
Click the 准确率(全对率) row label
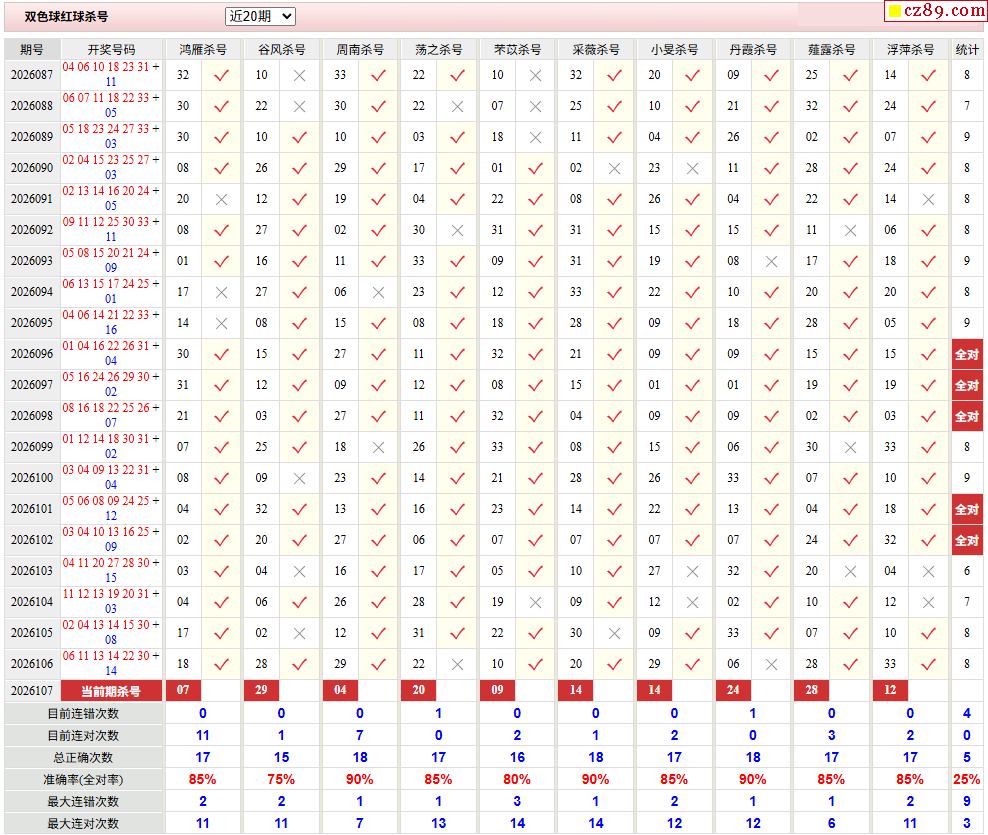pyautogui.click(x=83, y=780)
